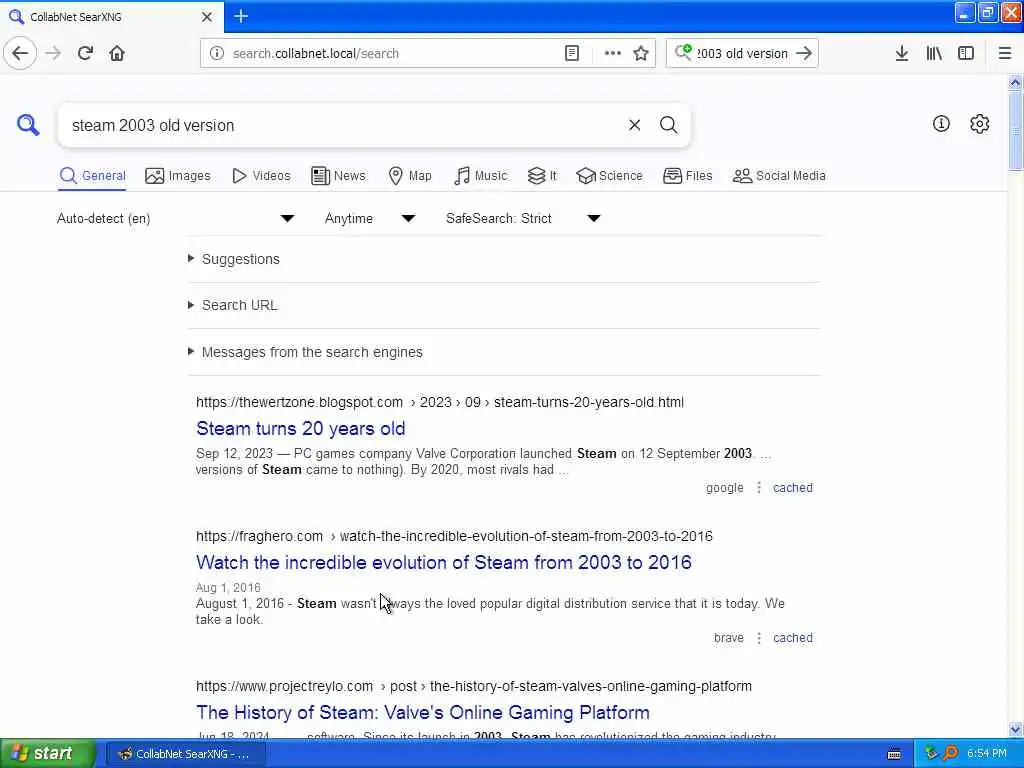1024x768 pixels.
Task: Switch to the It category
Action: 542,176
